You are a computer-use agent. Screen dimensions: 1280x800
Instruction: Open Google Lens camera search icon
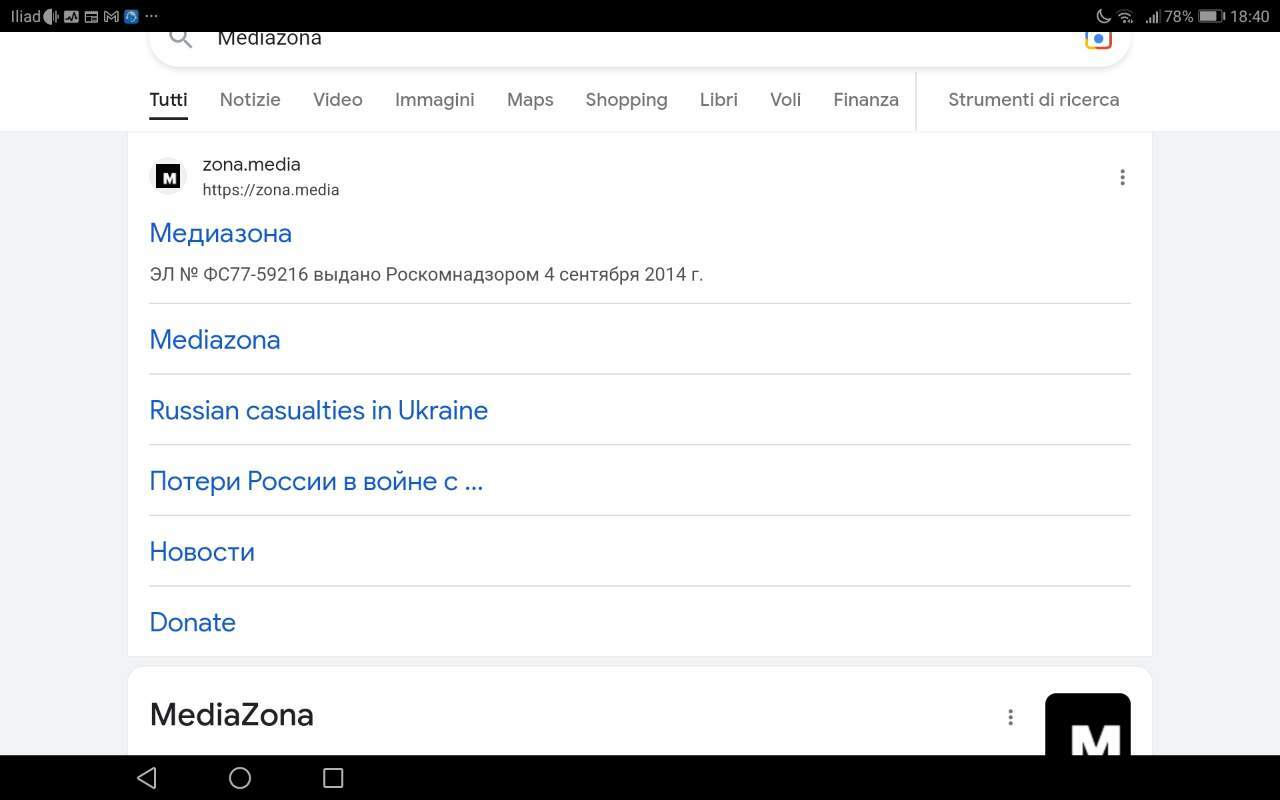[x=1098, y=39]
